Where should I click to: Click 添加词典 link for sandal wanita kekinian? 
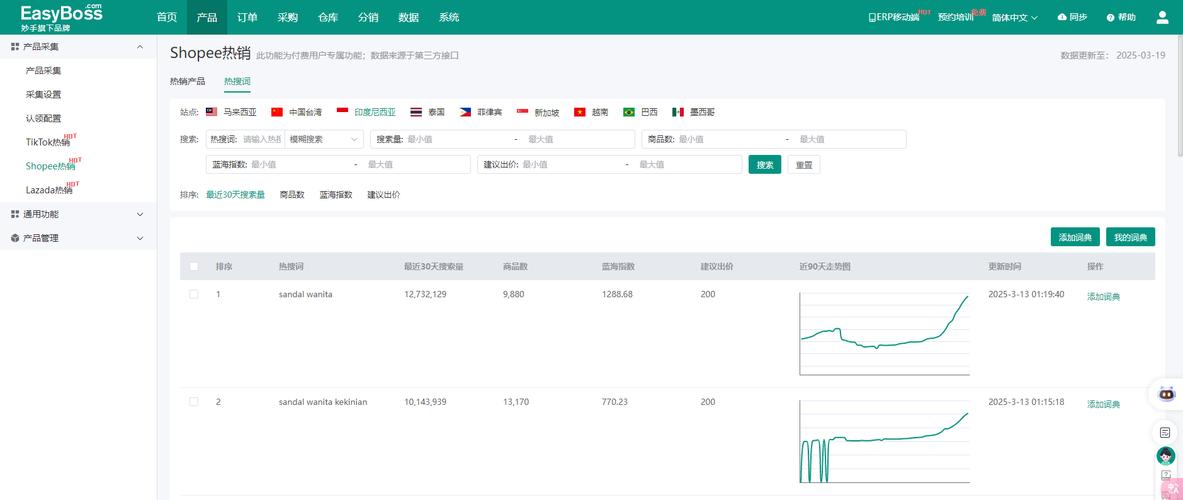[1103, 404]
